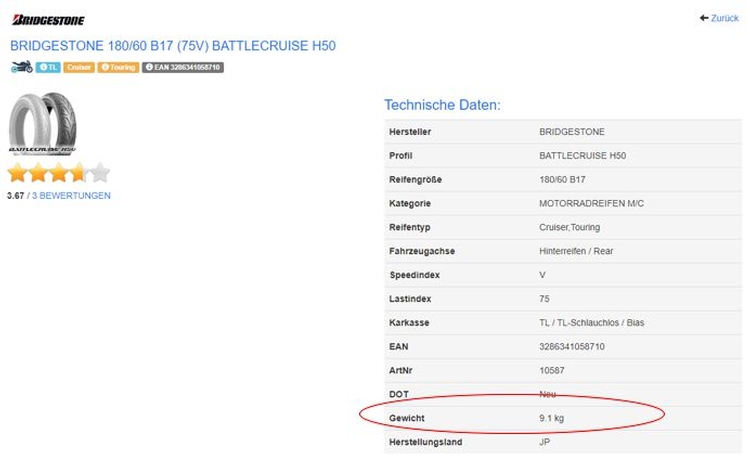This screenshot has width=750, height=461.
Task: Go back via the Zurück link
Action: click(x=719, y=18)
